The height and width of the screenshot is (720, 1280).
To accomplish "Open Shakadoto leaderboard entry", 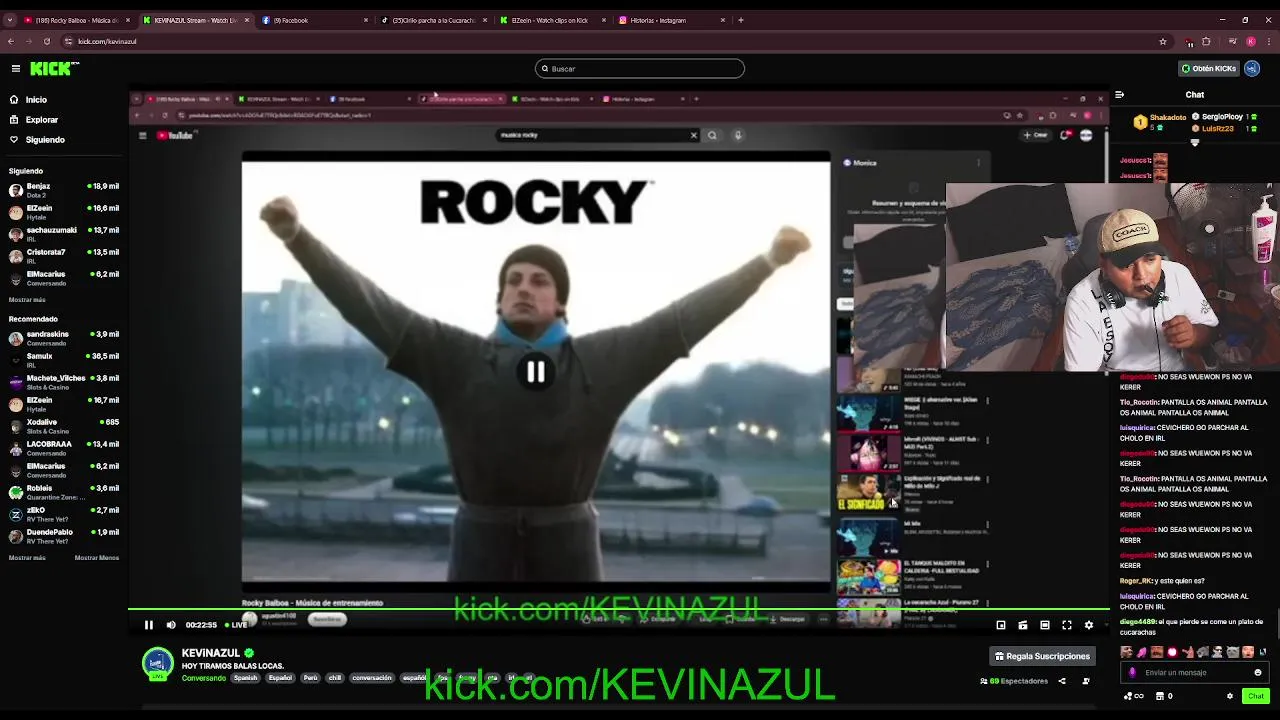I will click(1160, 121).
